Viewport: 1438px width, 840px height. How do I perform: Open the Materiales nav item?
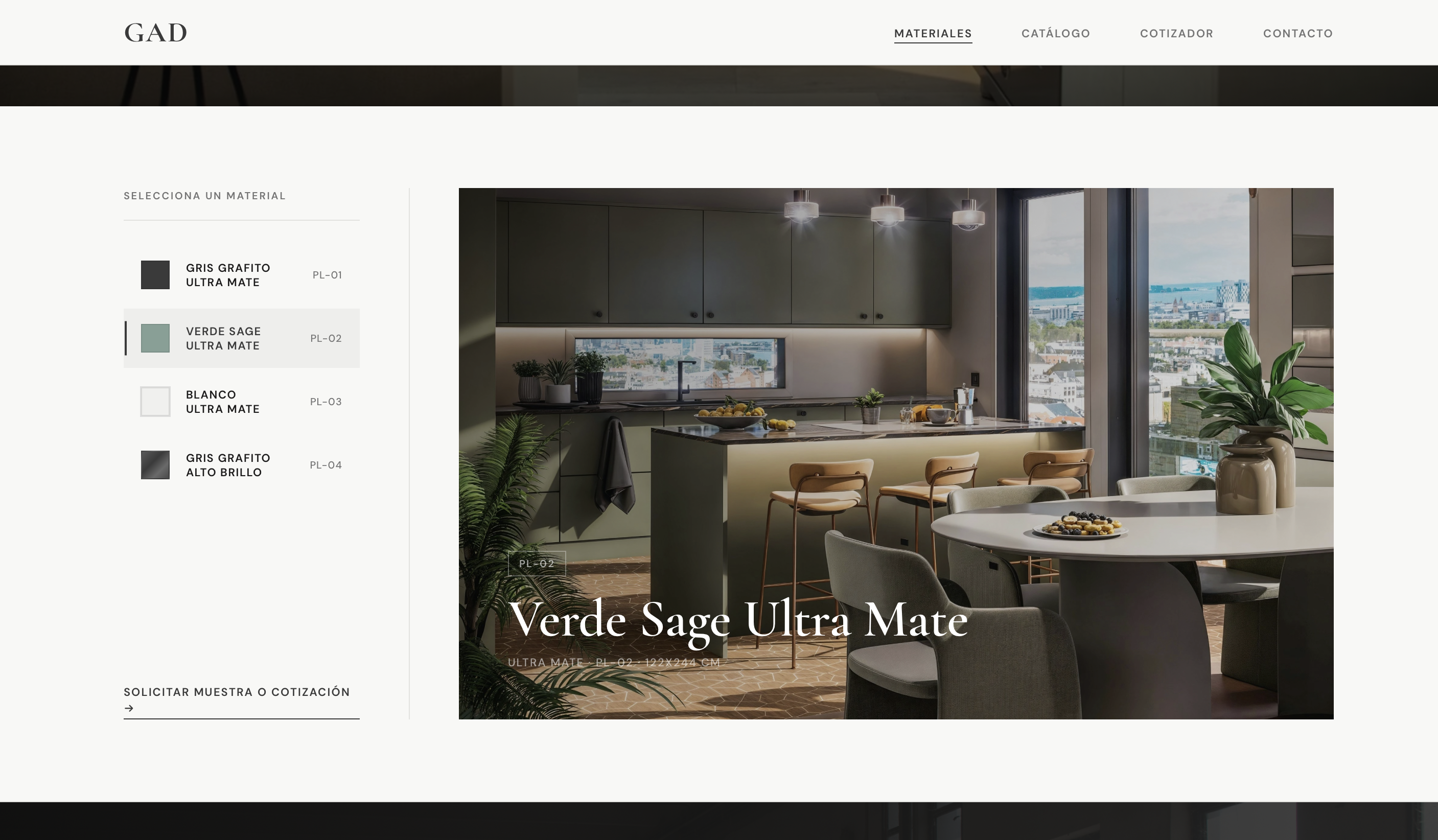click(x=933, y=33)
